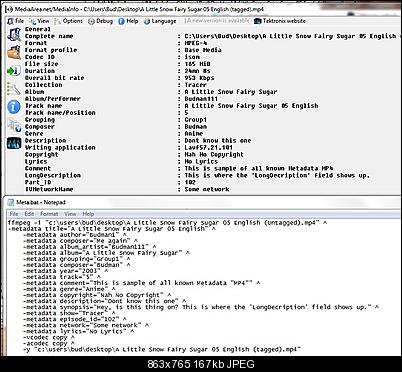Click the 'Budman111' Album/Performer value
The width and height of the screenshot is (402, 372).
(201, 99)
